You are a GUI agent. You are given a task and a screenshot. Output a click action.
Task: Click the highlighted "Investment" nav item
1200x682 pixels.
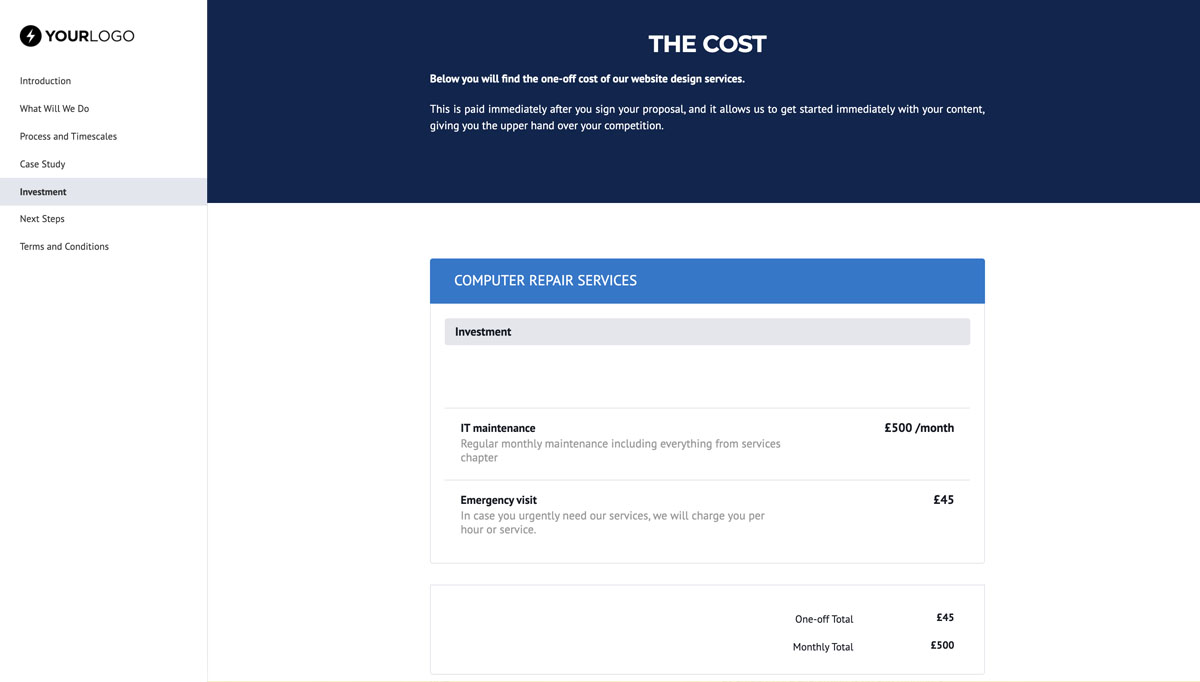click(x=42, y=191)
